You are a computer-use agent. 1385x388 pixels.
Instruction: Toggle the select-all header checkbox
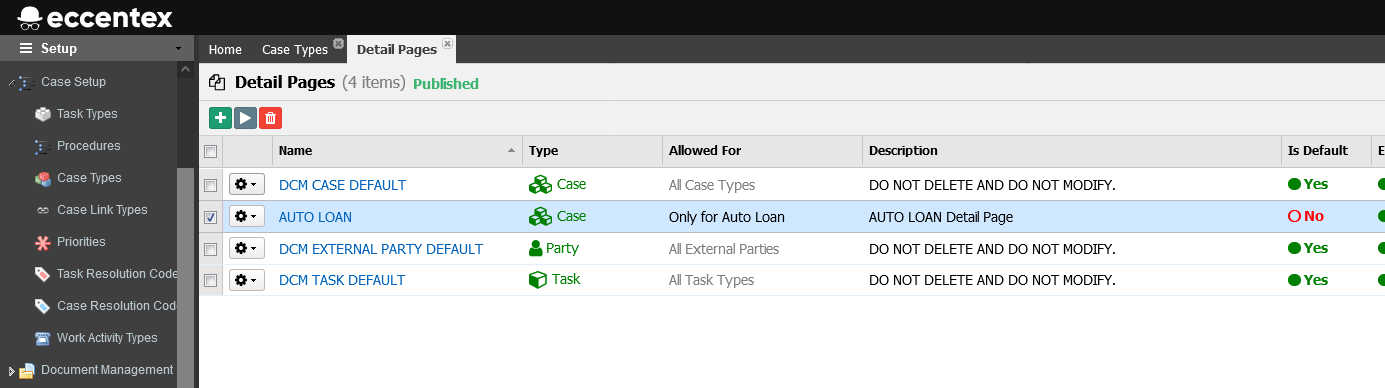(210, 151)
